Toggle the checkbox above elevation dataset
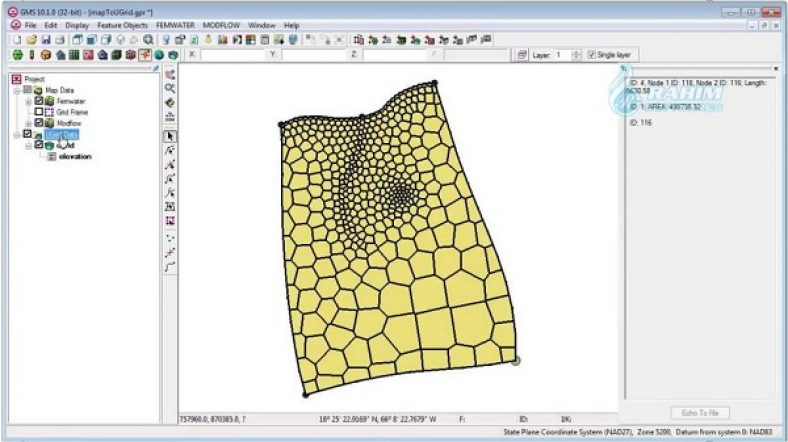The image size is (788, 442). click(39, 145)
